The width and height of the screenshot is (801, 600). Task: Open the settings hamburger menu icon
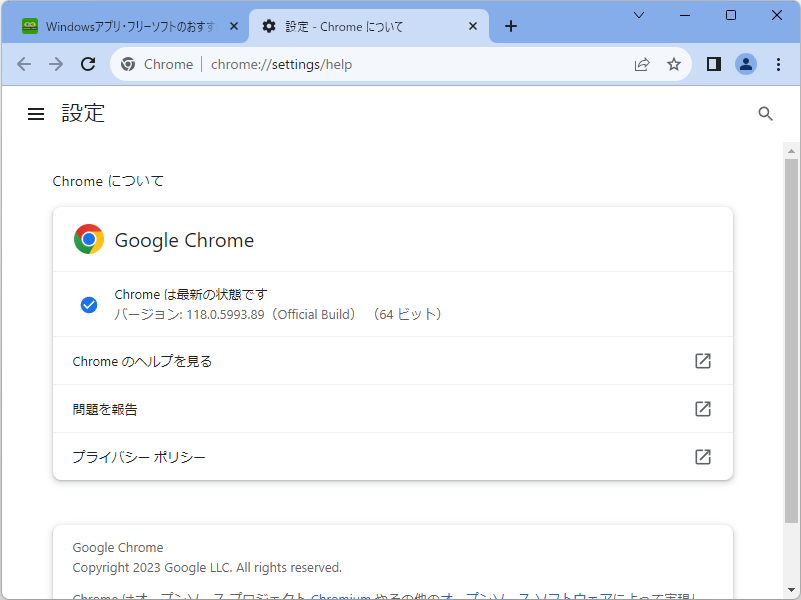click(x=35, y=113)
